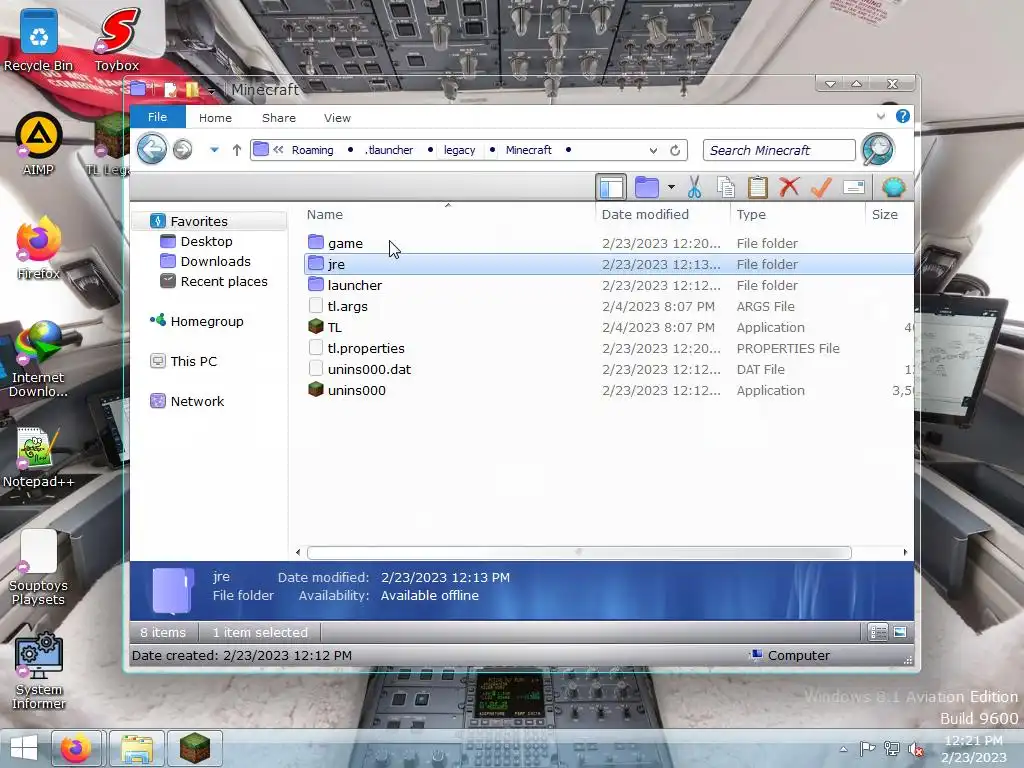Open the dropdown separator after legacy

point(492,150)
